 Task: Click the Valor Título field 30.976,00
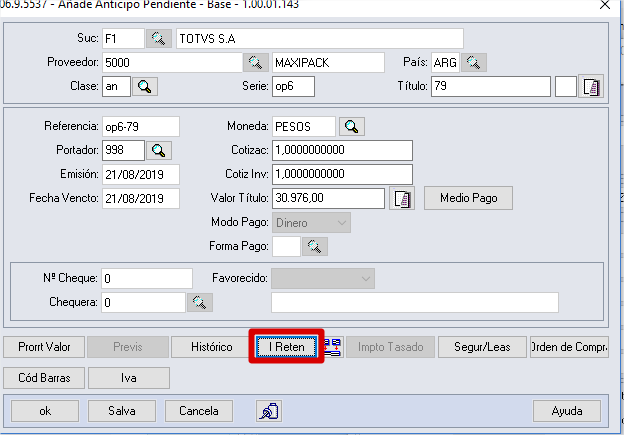tap(328, 198)
